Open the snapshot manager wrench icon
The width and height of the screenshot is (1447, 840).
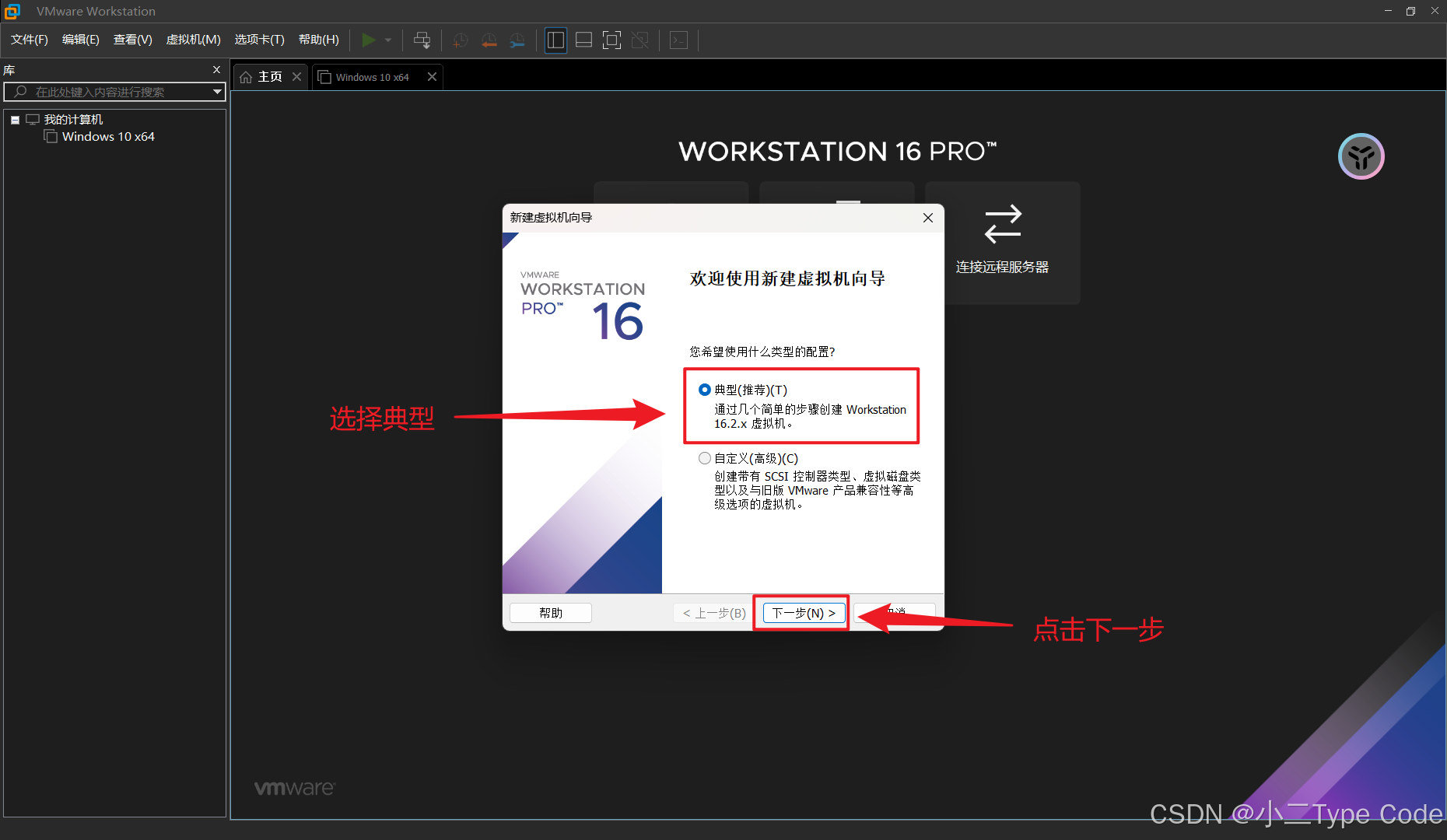517,40
